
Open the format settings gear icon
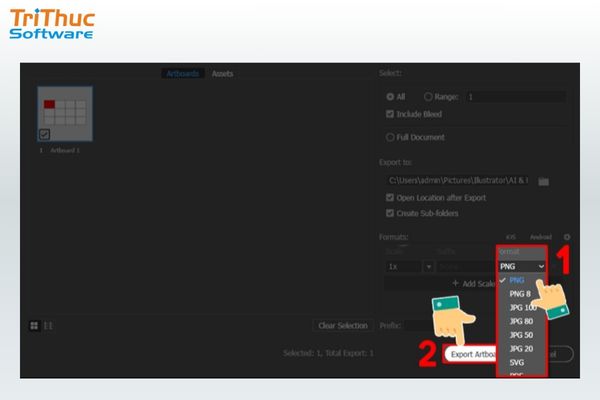(567, 237)
